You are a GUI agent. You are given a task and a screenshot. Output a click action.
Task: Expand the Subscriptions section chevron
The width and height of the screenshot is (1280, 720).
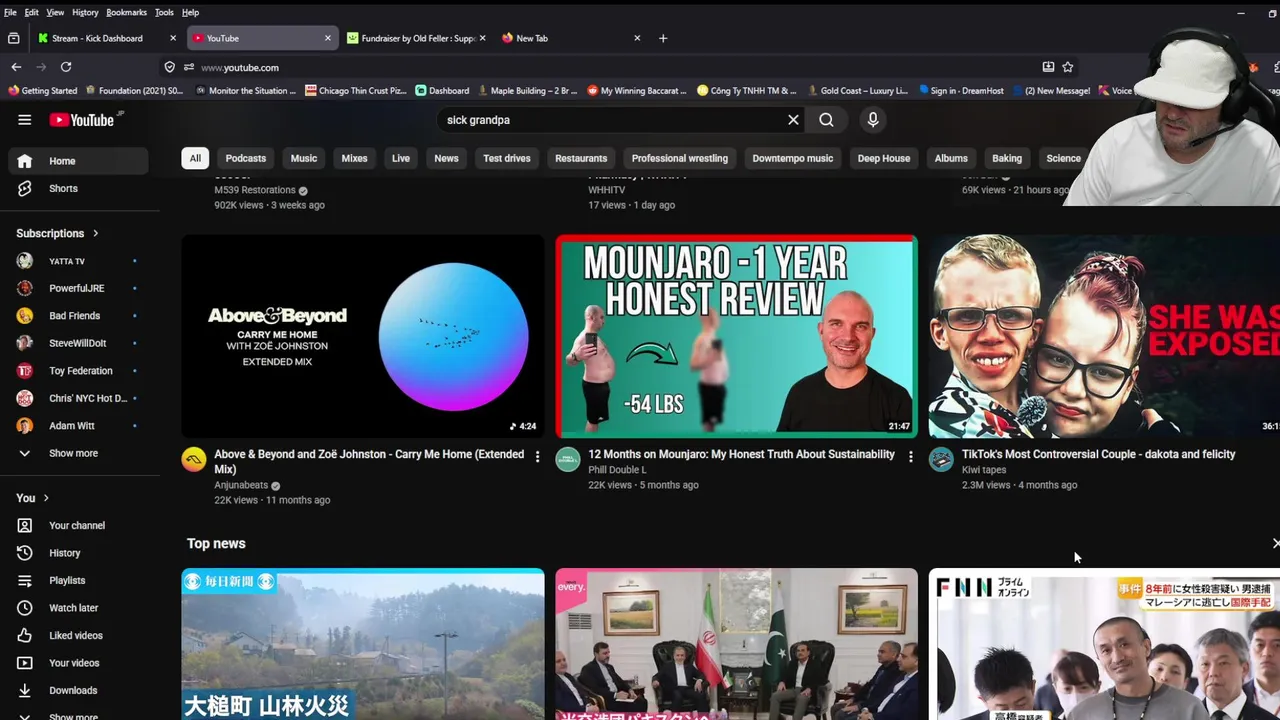coord(96,233)
